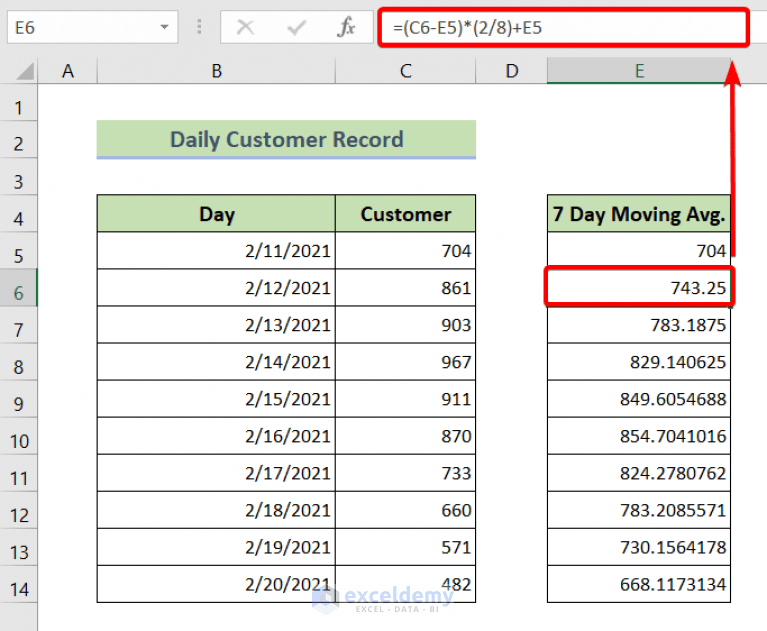767x631 pixels.
Task: Select customer value 733
Action: 406,473
